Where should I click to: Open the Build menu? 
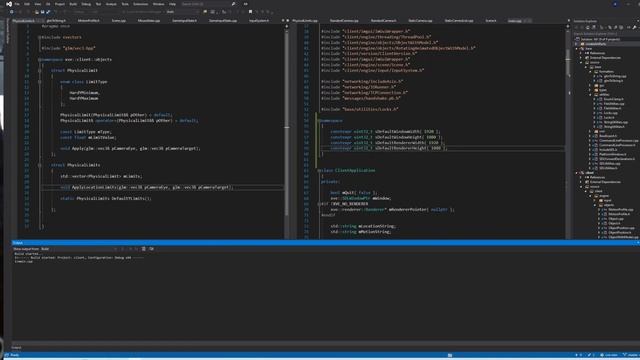coord(73,4)
